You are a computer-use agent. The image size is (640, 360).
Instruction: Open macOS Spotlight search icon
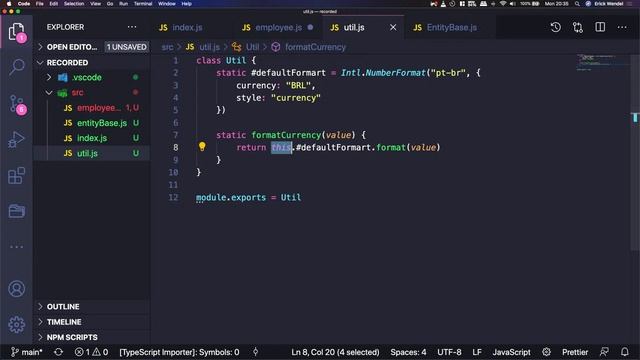pyautogui.click(x=577, y=4)
